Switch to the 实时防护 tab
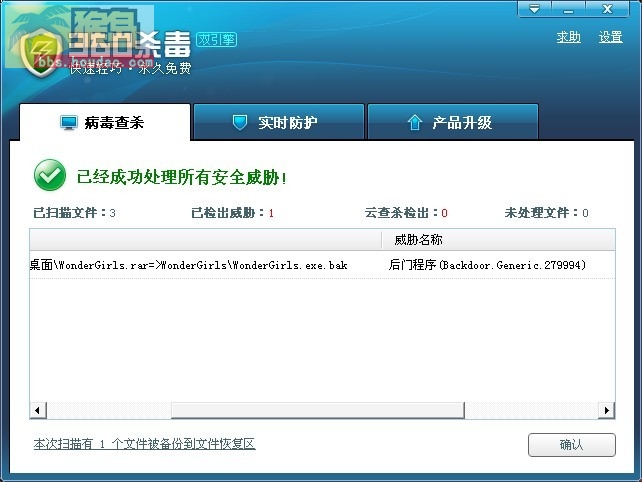 [279, 122]
